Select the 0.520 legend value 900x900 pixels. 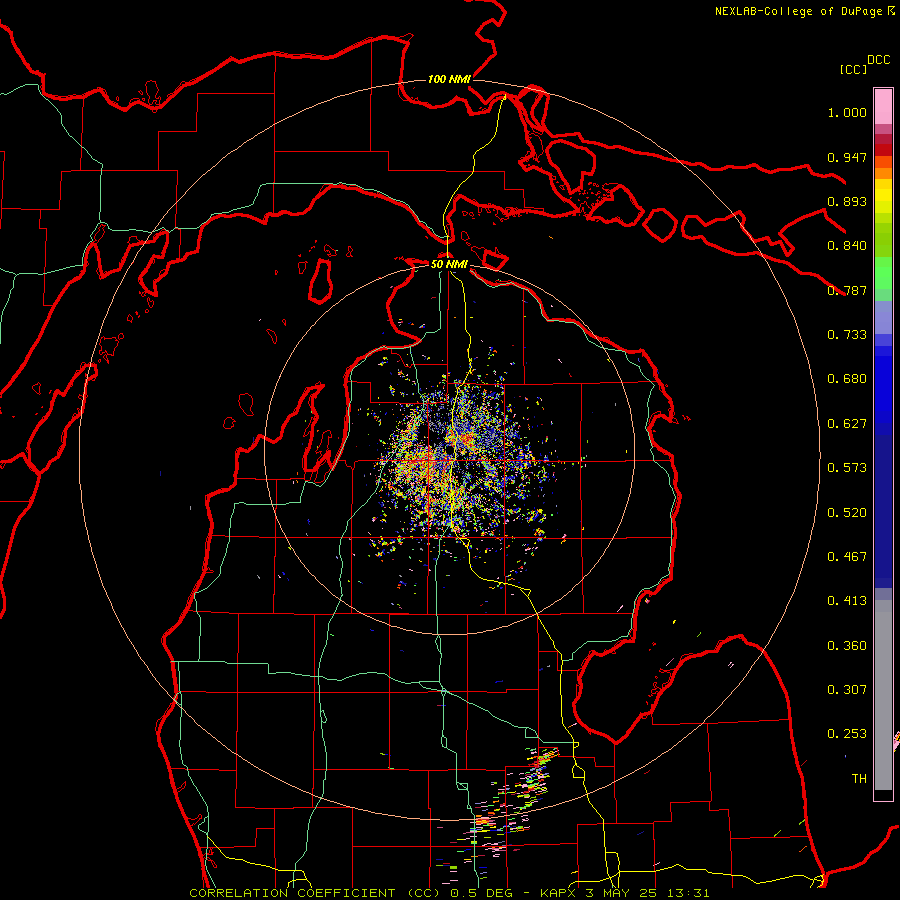tap(847, 513)
